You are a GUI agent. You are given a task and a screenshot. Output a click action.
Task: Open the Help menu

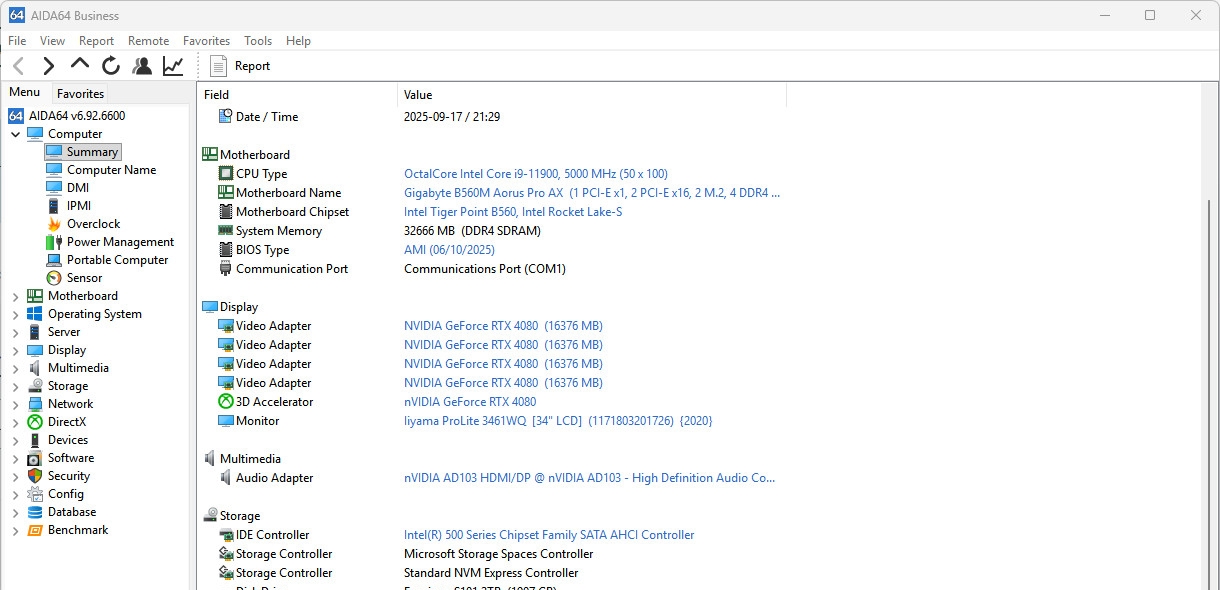point(298,41)
